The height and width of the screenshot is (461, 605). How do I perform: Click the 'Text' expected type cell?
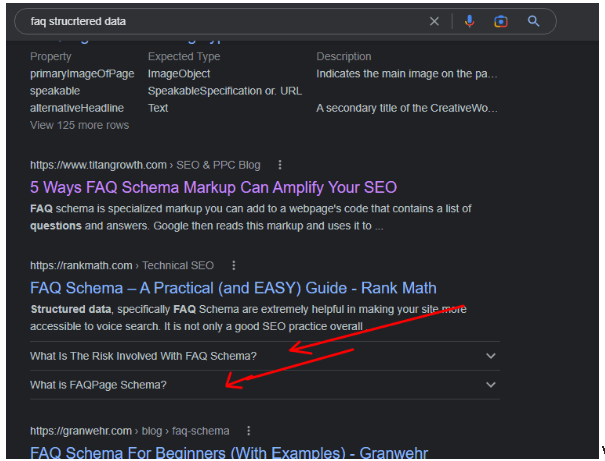[x=158, y=108]
